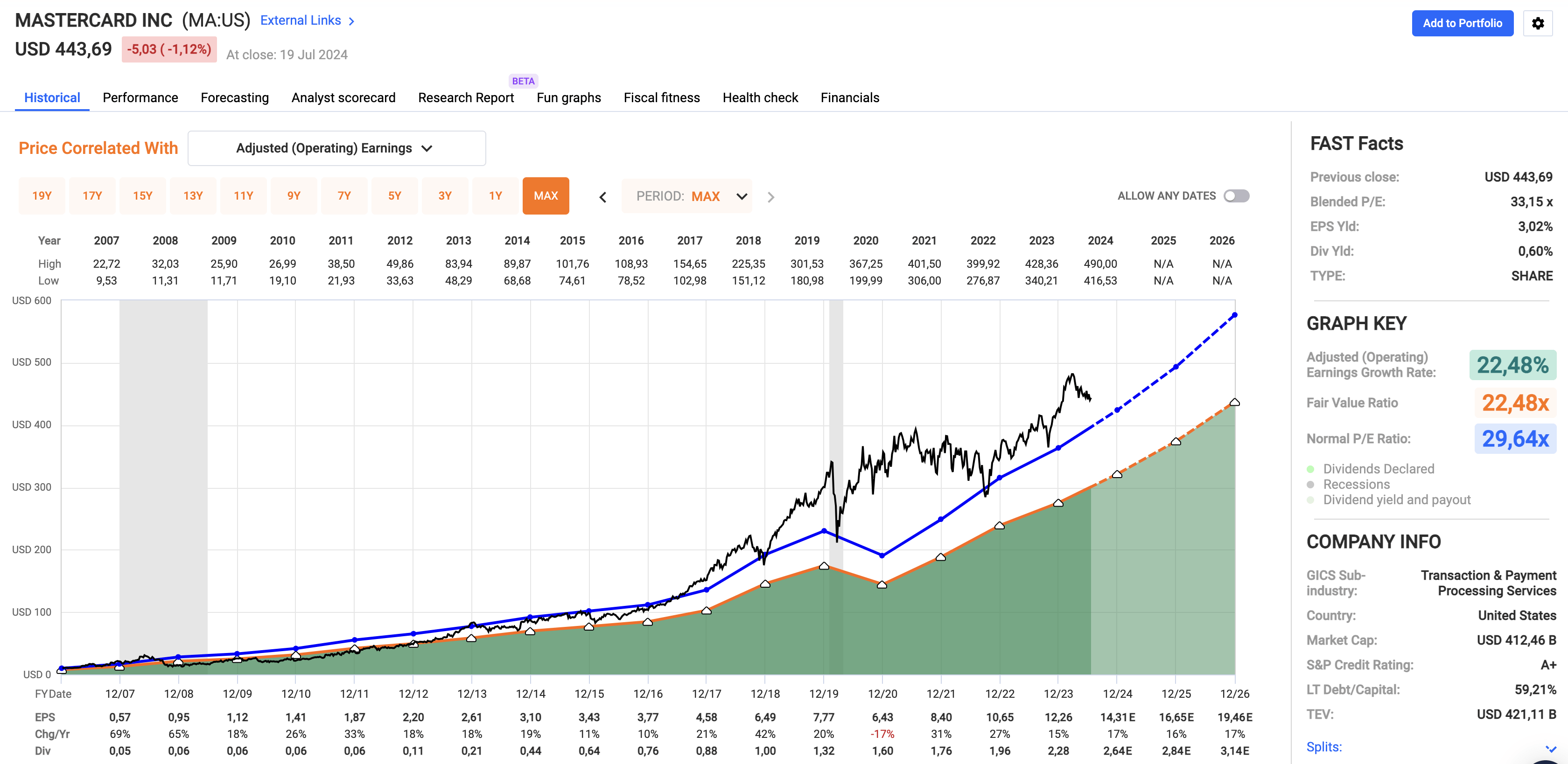Image resolution: width=1568 pixels, height=764 pixels.
Task: Click the right arrow to shift period forward
Action: tap(771, 196)
